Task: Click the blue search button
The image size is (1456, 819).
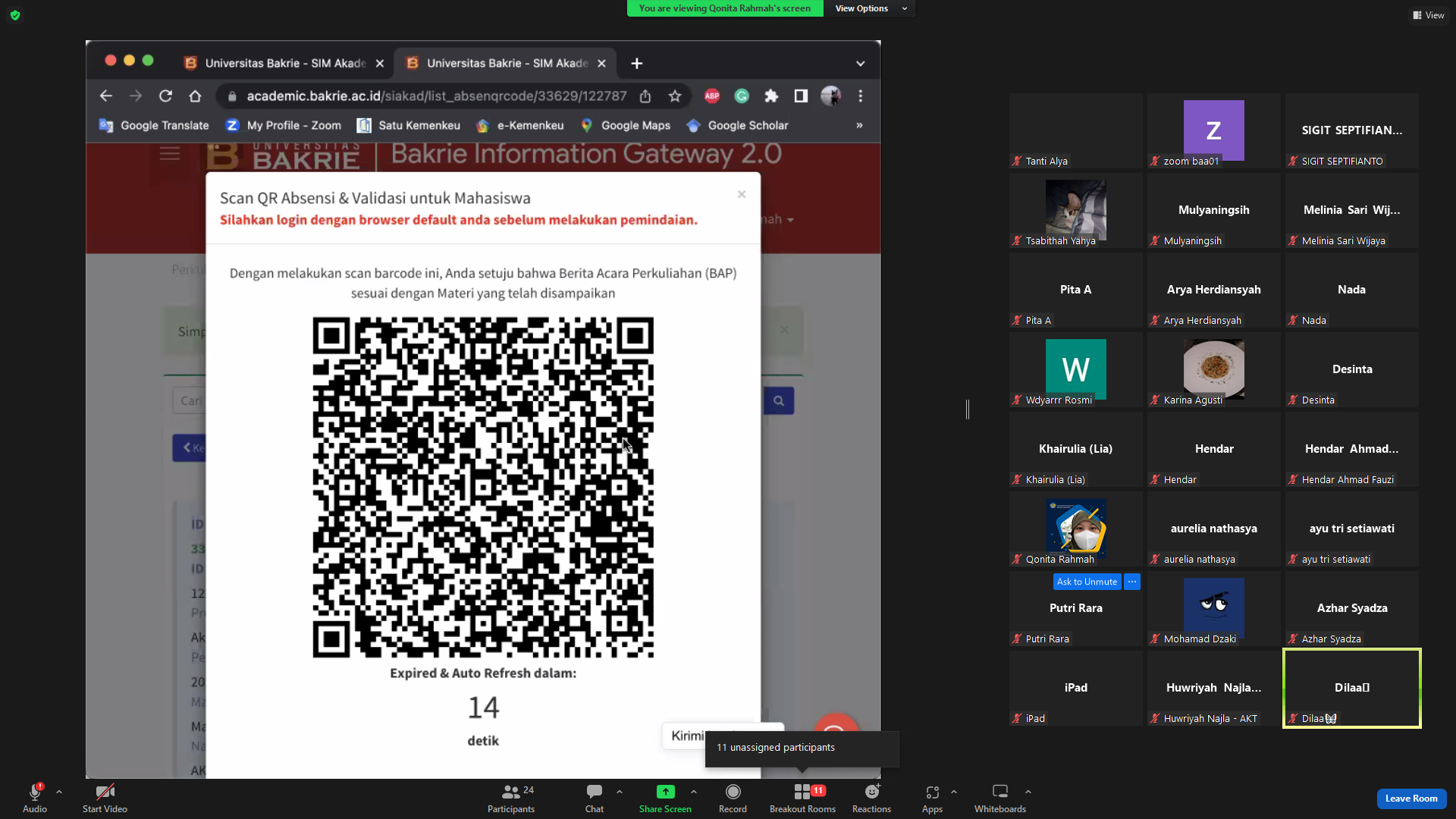Action: tap(779, 400)
